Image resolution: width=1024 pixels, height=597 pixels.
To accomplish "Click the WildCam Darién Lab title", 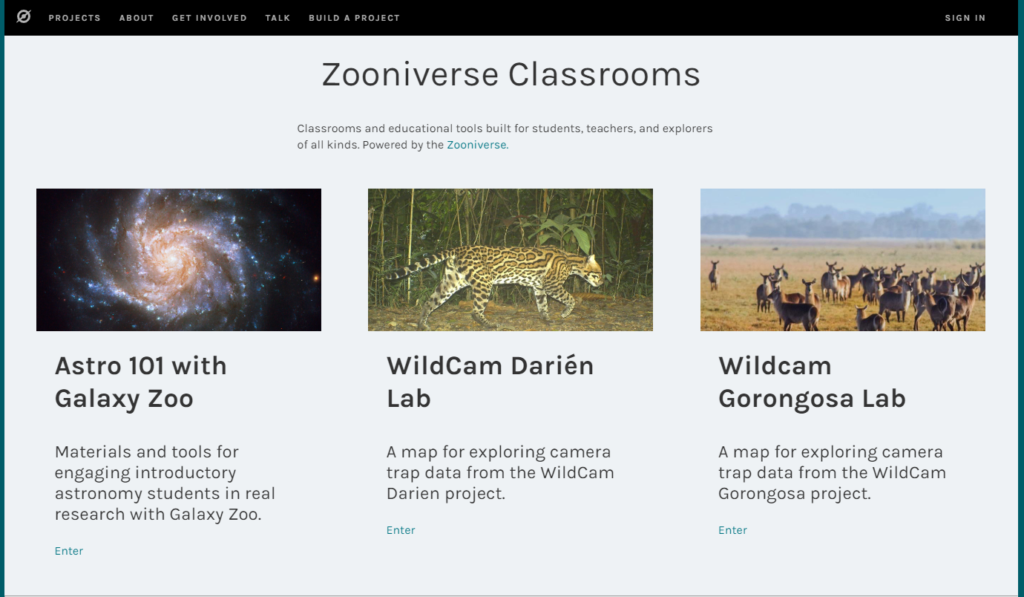I will tap(490, 382).
